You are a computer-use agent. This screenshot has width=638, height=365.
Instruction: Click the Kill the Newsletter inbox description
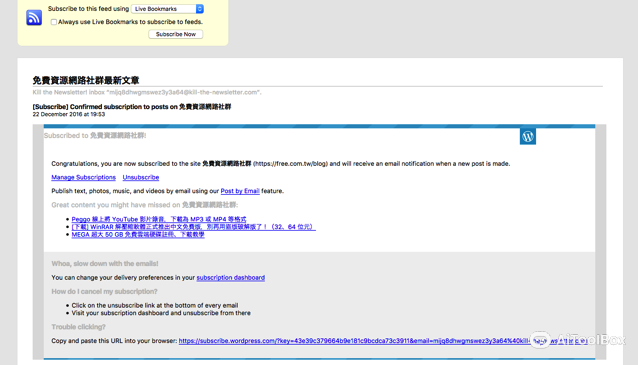147,92
